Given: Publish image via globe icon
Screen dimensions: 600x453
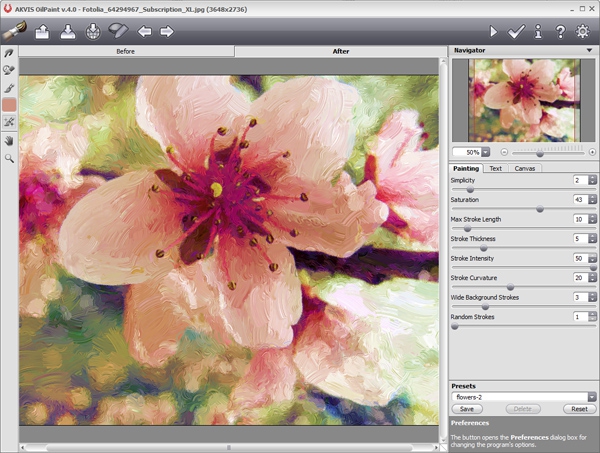Looking at the screenshot, I should pyautogui.click(x=93, y=31).
